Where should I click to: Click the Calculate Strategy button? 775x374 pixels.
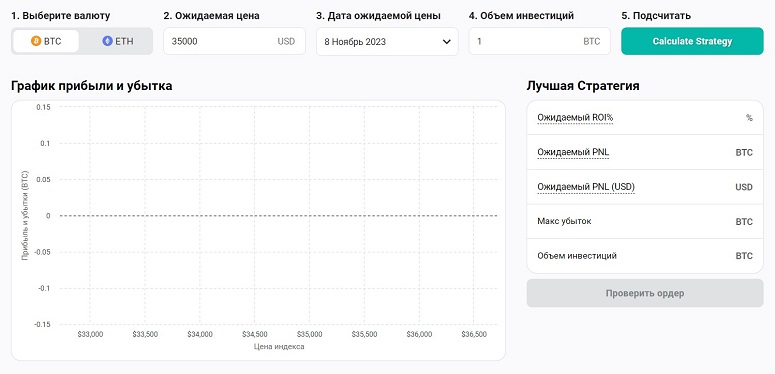[692, 41]
